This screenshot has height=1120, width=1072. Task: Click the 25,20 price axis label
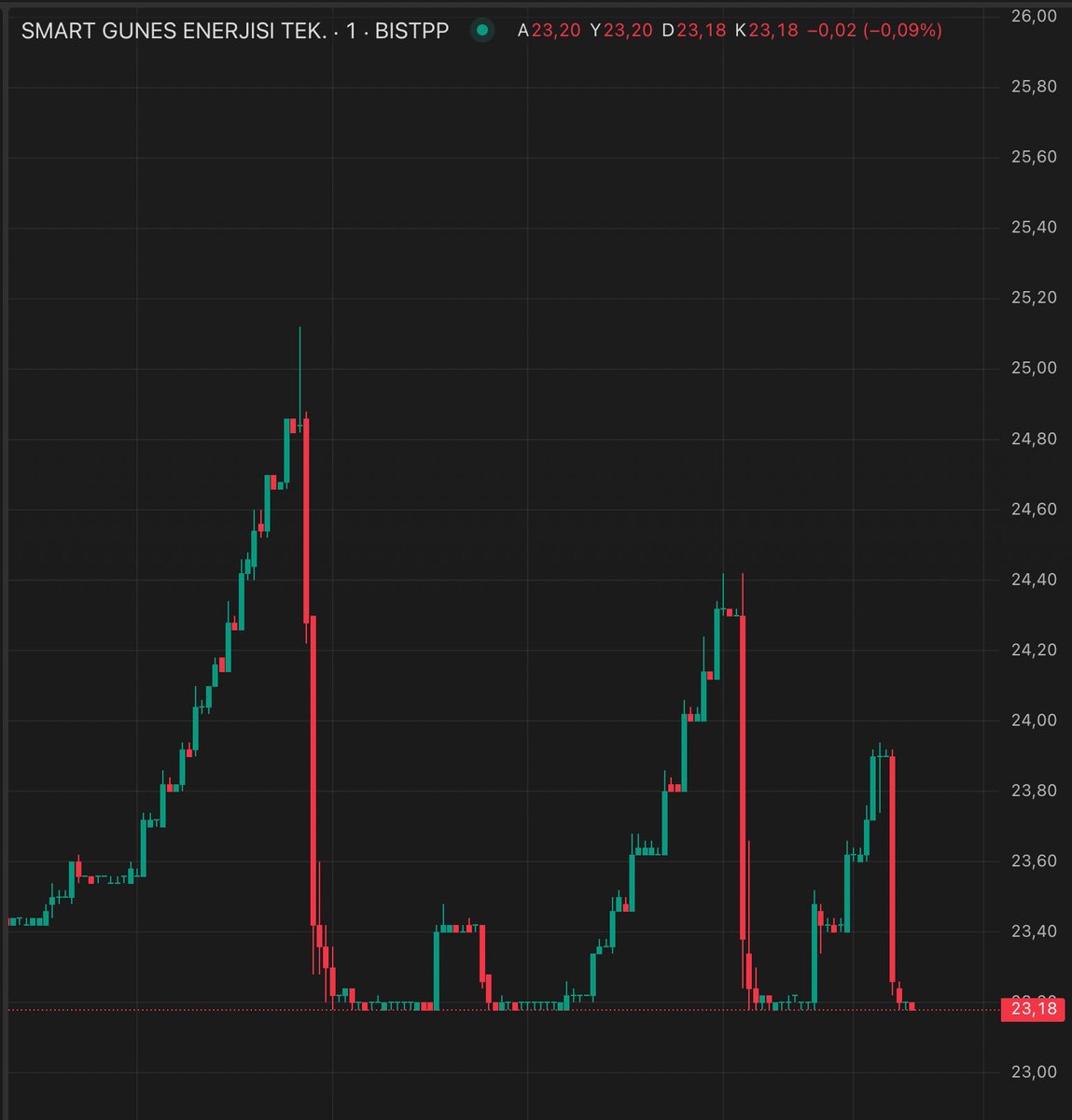(x=1034, y=298)
